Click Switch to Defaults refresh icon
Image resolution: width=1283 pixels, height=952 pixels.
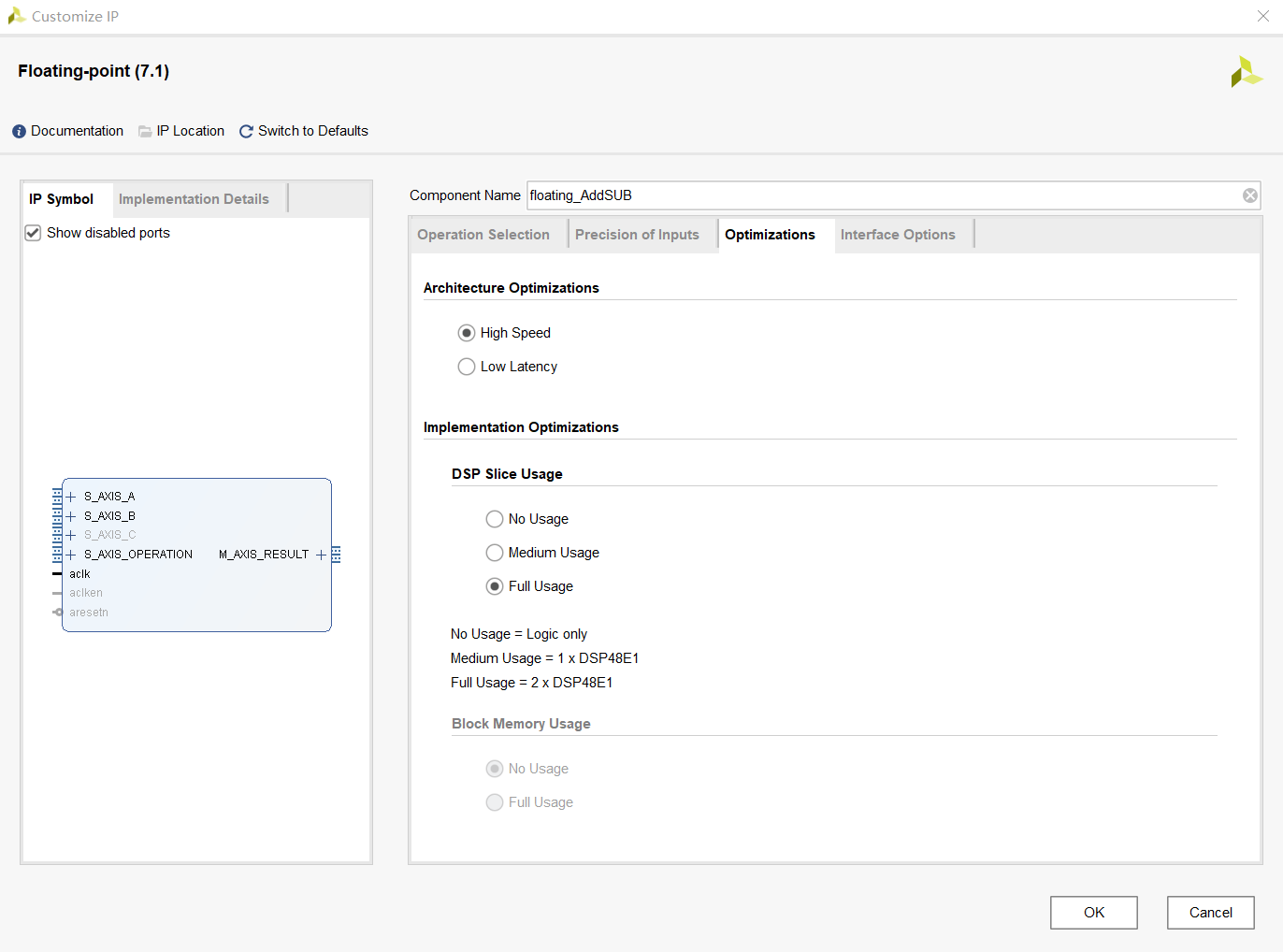(246, 132)
